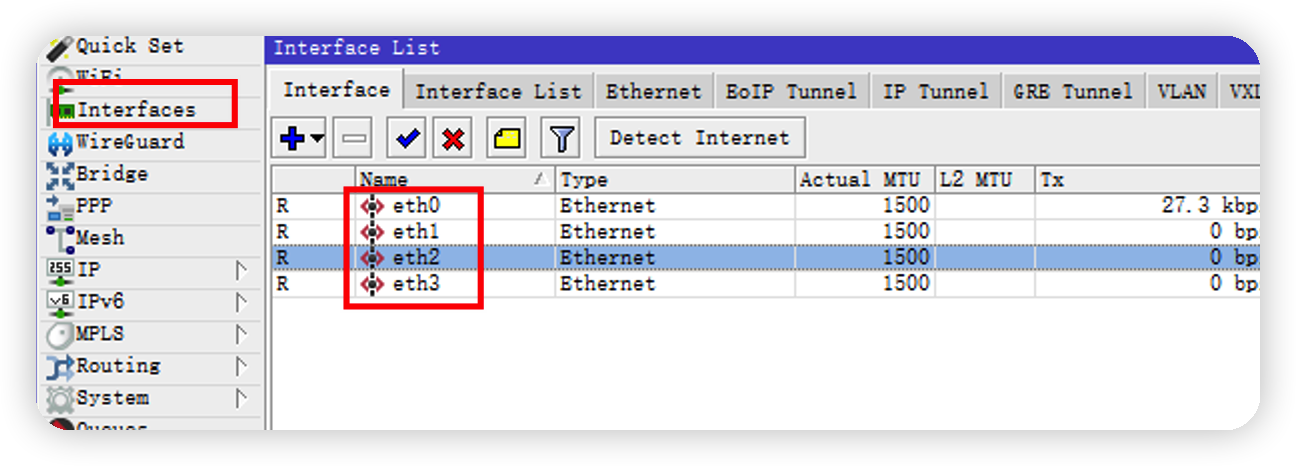Click the red X disable icon
Image resolution: width=1296 pixels, height=466 pixels.
(453, 139)
